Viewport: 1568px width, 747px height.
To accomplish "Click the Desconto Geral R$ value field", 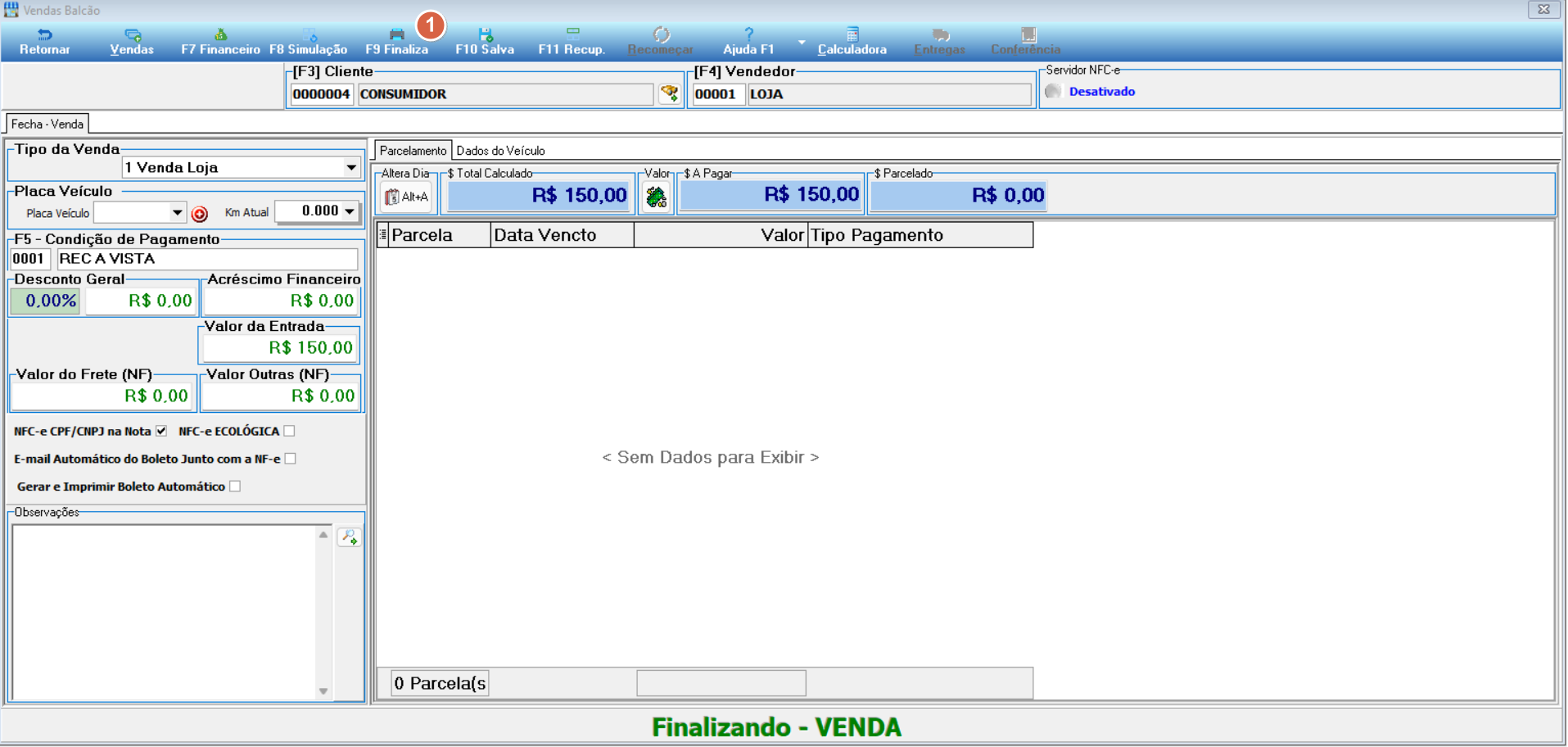I will [x=141, y=301].
